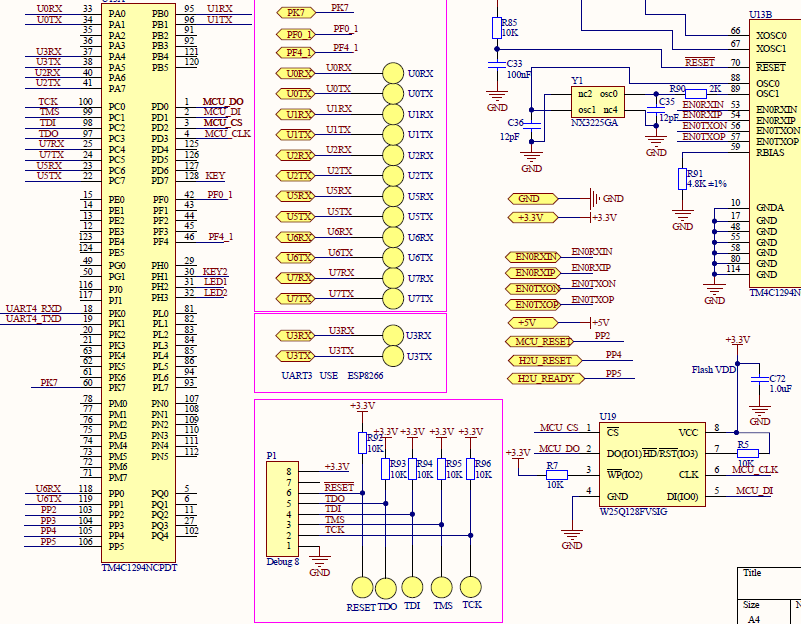Click the TM4C1294NCPDT designator text
801x624 pixels.
coord(139,567)
